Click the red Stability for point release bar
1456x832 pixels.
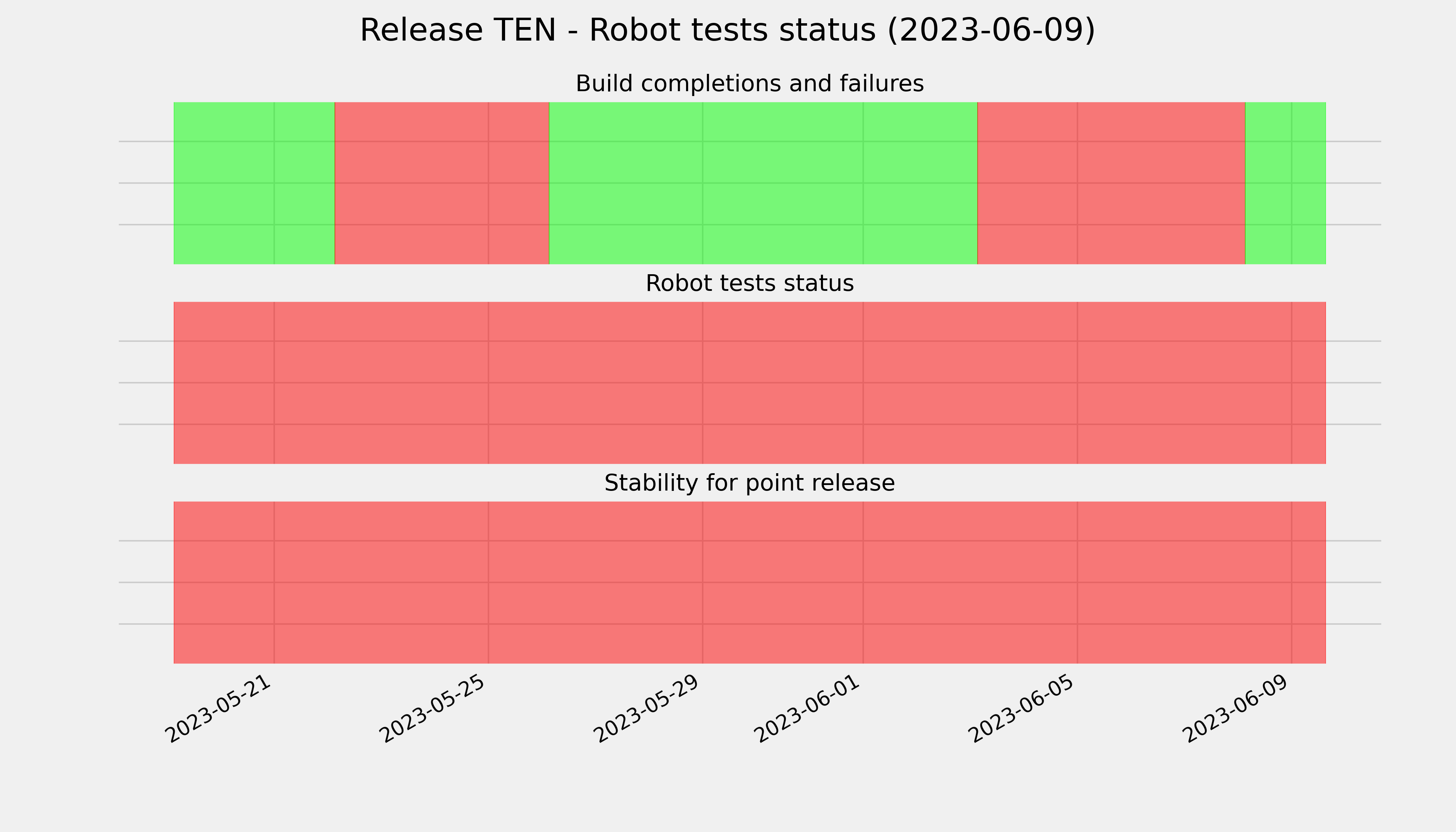pos(750,582)
